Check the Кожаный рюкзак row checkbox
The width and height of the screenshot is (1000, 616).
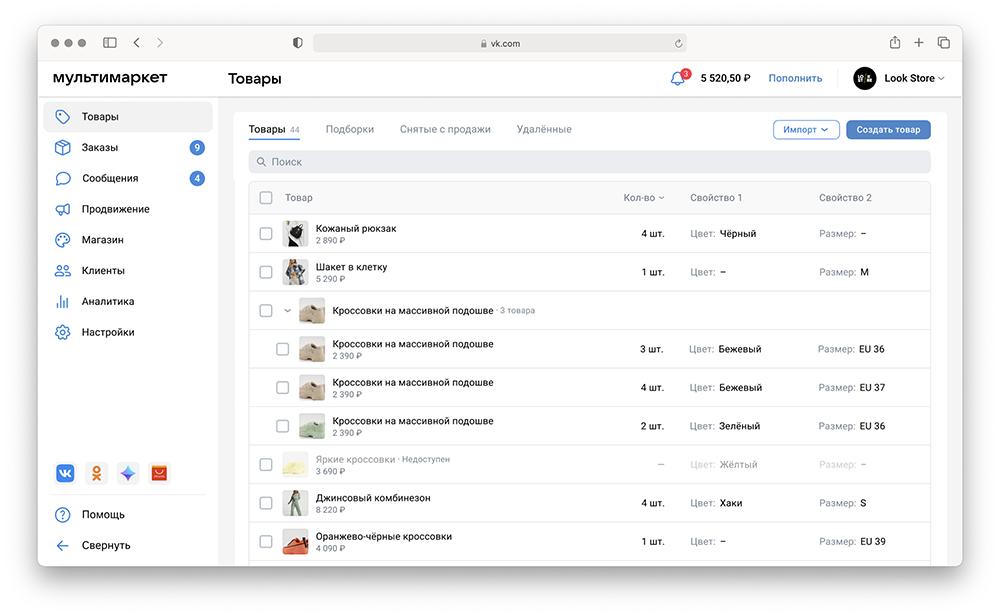266,234
